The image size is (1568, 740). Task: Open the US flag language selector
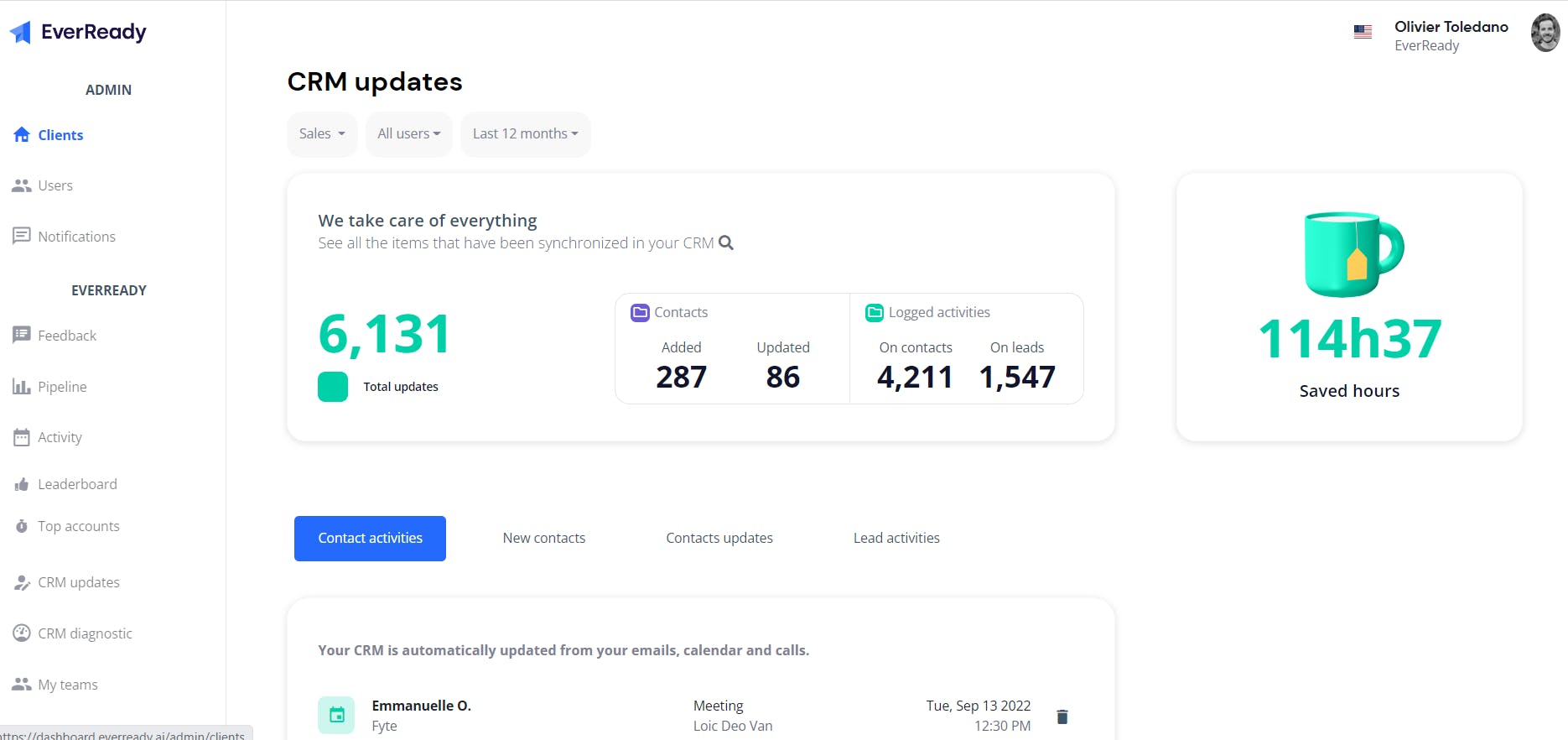click(1363, 32)
